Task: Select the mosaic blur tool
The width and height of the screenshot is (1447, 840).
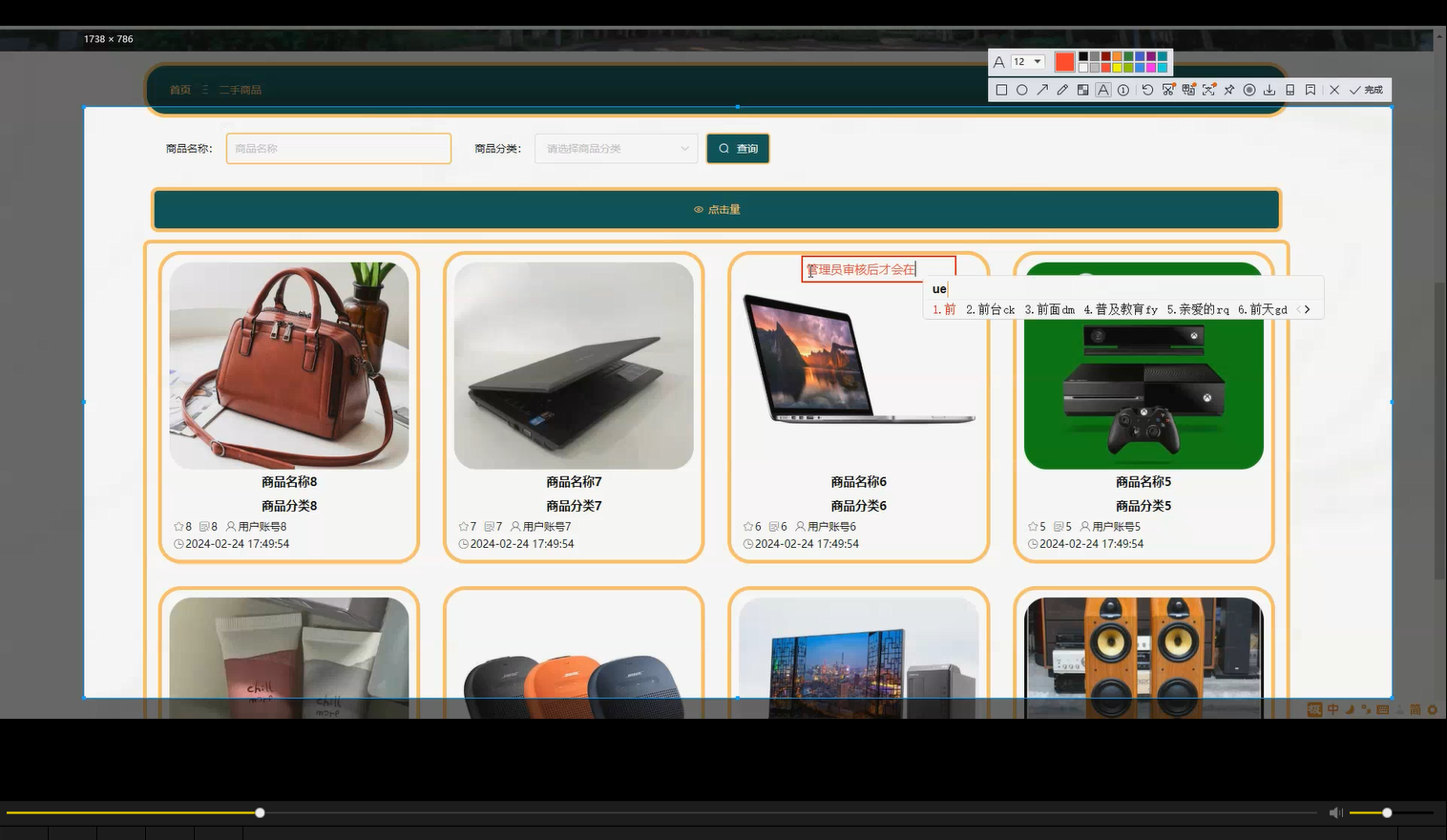Action: click(x=1082, y=90)
